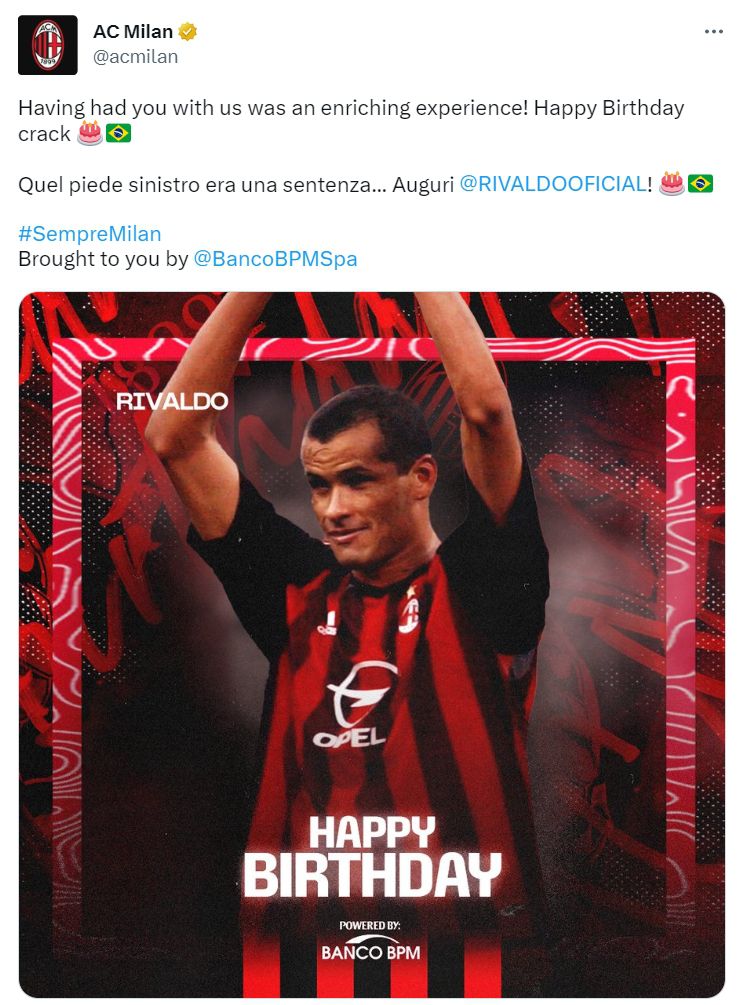Click the Adidas logo on the jersey
The image size is (739, 1005).
[x=328, y=624]
